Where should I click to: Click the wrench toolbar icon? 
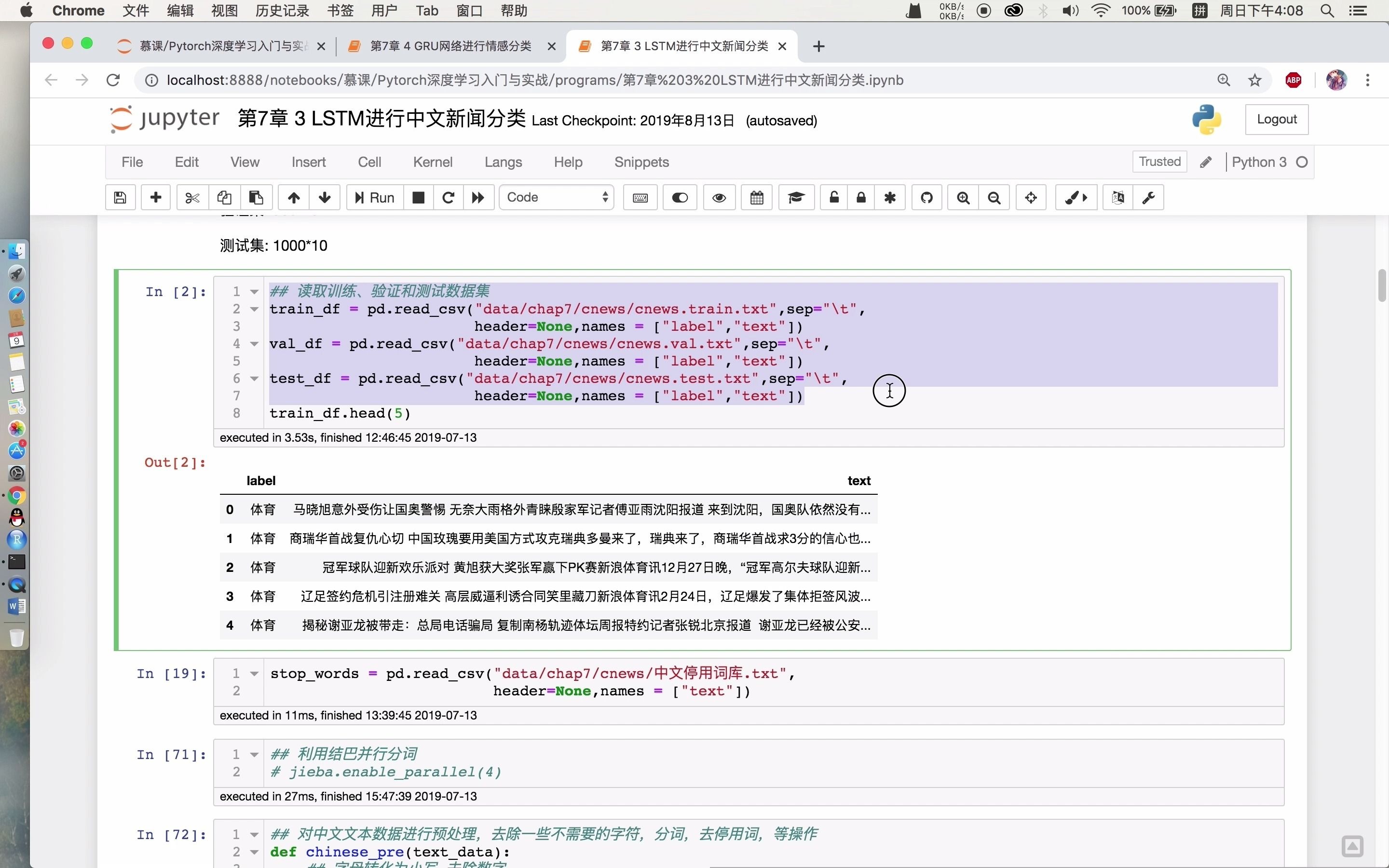click(x=1148, y=198)
